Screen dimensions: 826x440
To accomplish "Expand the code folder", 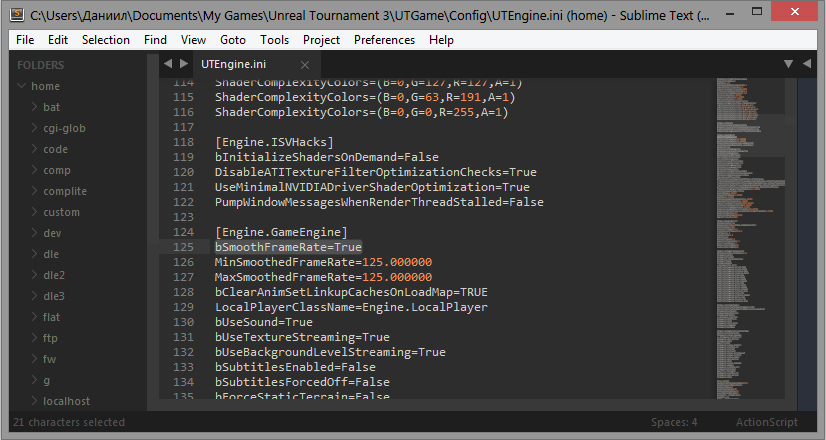I will point(34,149).
